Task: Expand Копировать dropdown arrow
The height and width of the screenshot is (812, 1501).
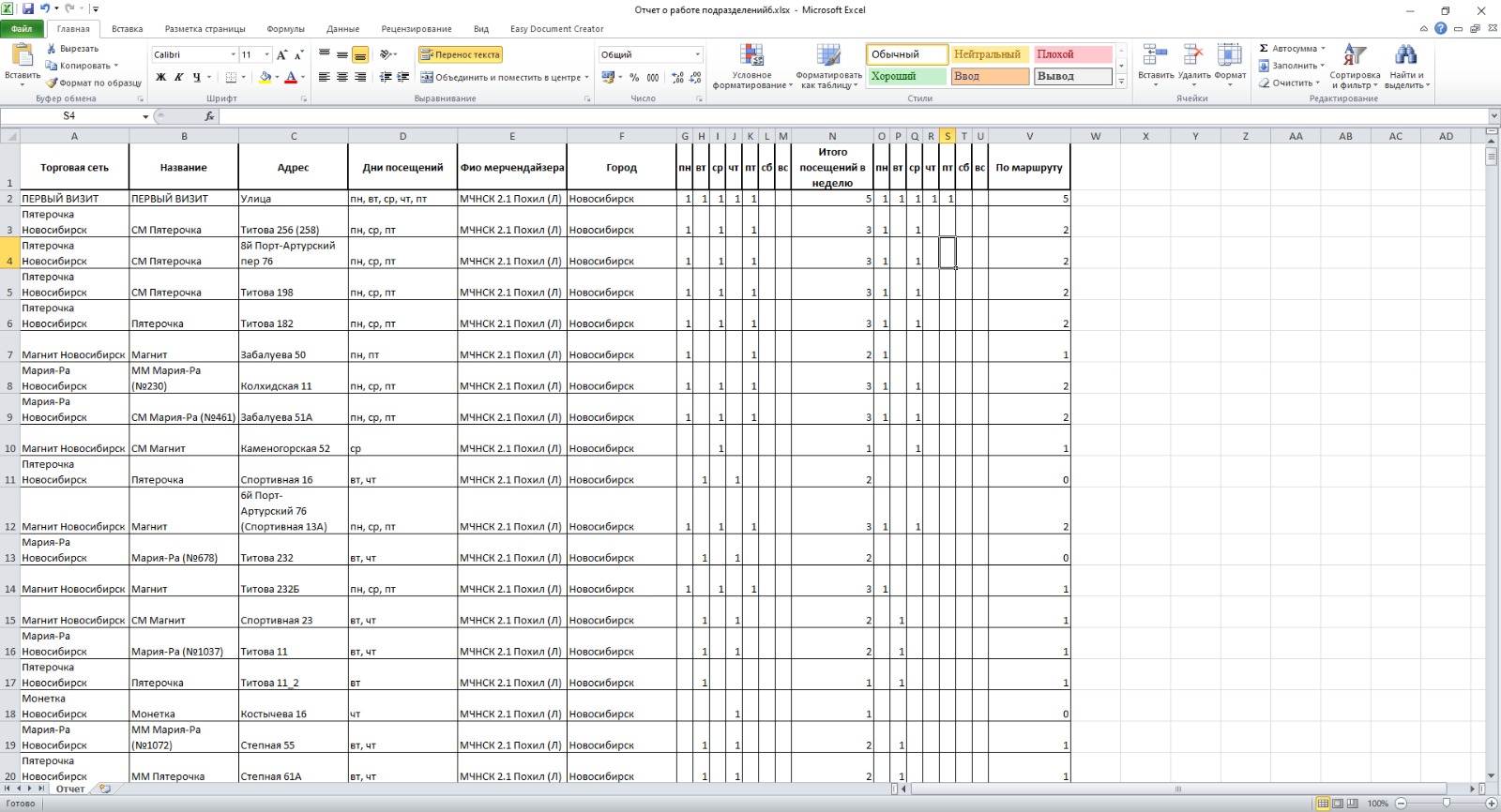Action: pos(116,66)
